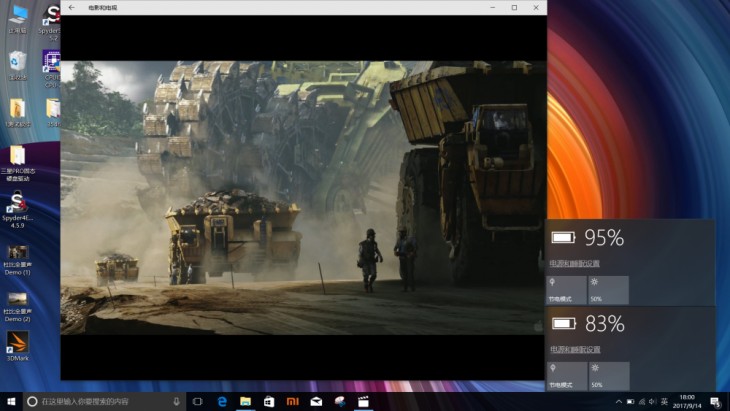The height and width of the screenshot is (411, 730).
Task: Open the Spyder4Elite 4.5.9 desktop icon
Action: pyautogui.click(x=18, y=202)
